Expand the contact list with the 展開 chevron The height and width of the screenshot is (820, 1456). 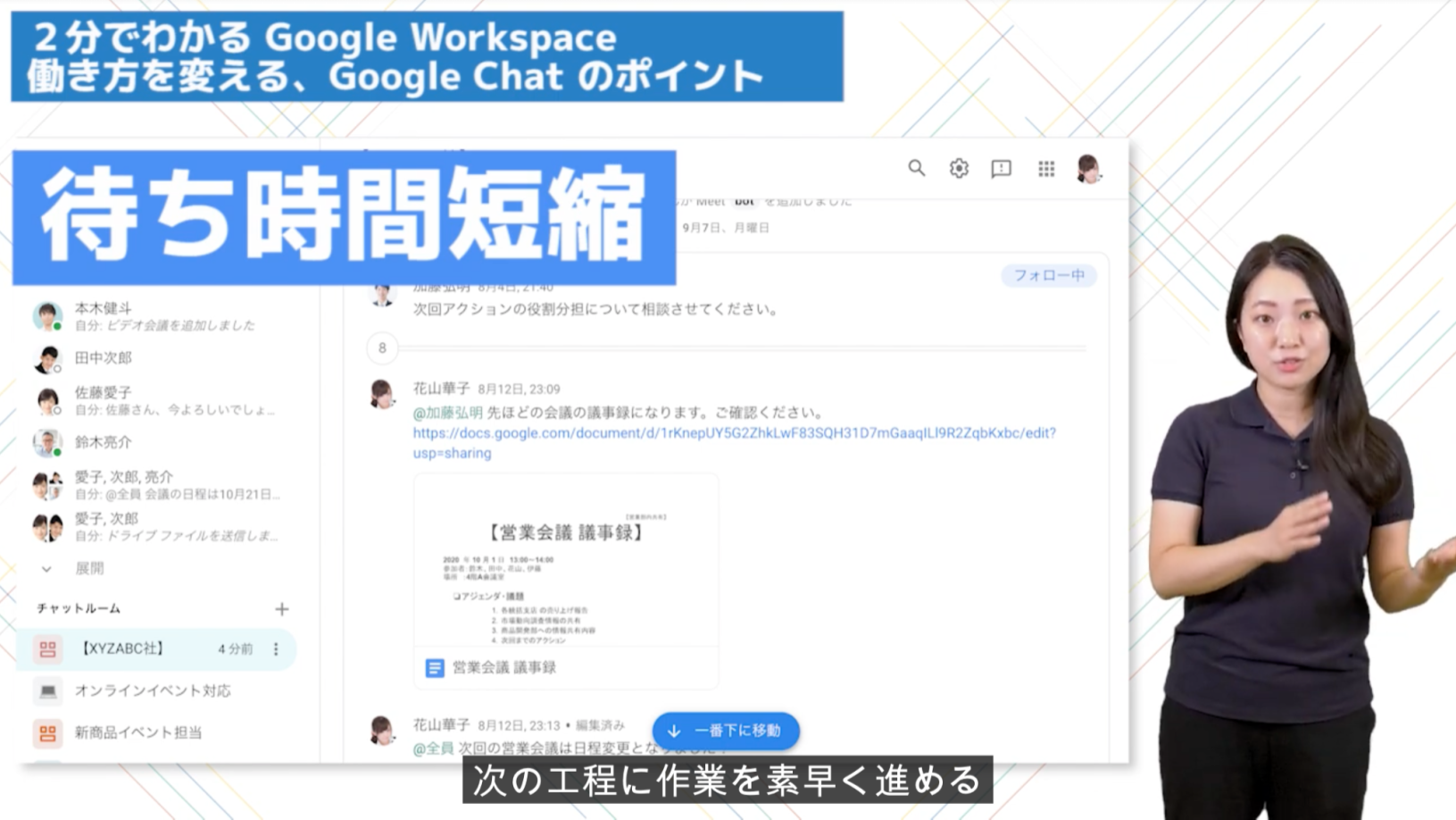coord(46,569)
